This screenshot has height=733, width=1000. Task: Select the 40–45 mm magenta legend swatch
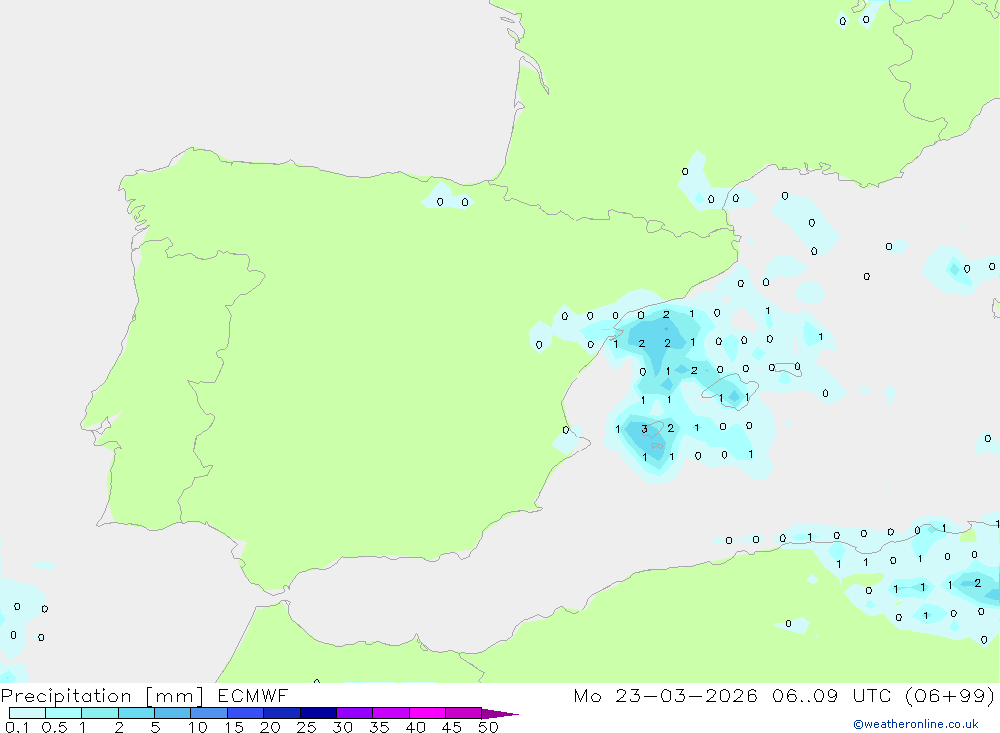point(427,713)
